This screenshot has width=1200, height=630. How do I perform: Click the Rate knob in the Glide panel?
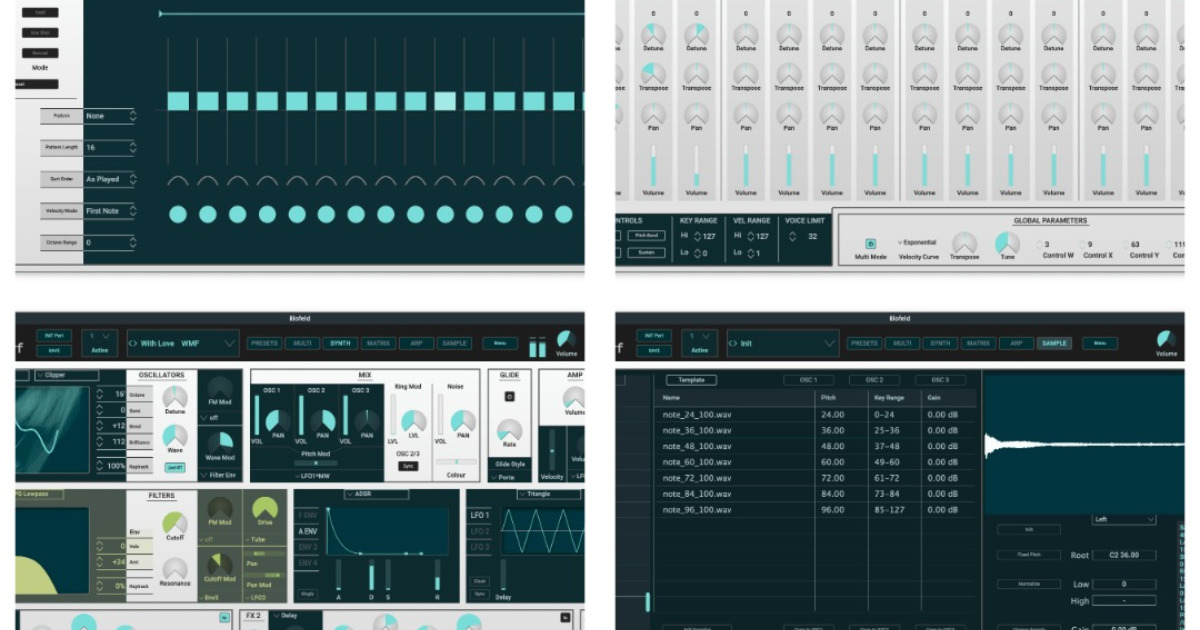[508, 432]
